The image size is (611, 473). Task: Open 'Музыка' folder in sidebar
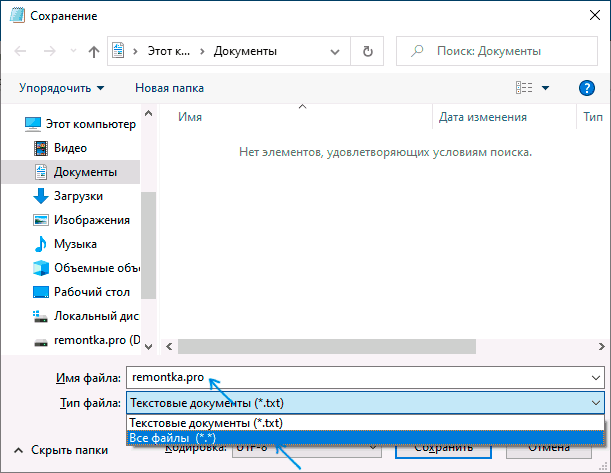click(x=75, y=244)
